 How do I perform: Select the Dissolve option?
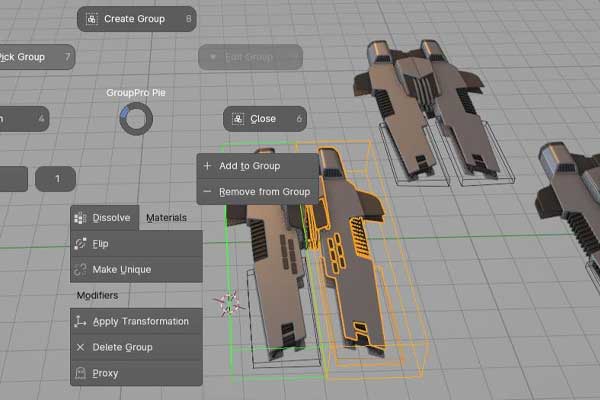104,218
